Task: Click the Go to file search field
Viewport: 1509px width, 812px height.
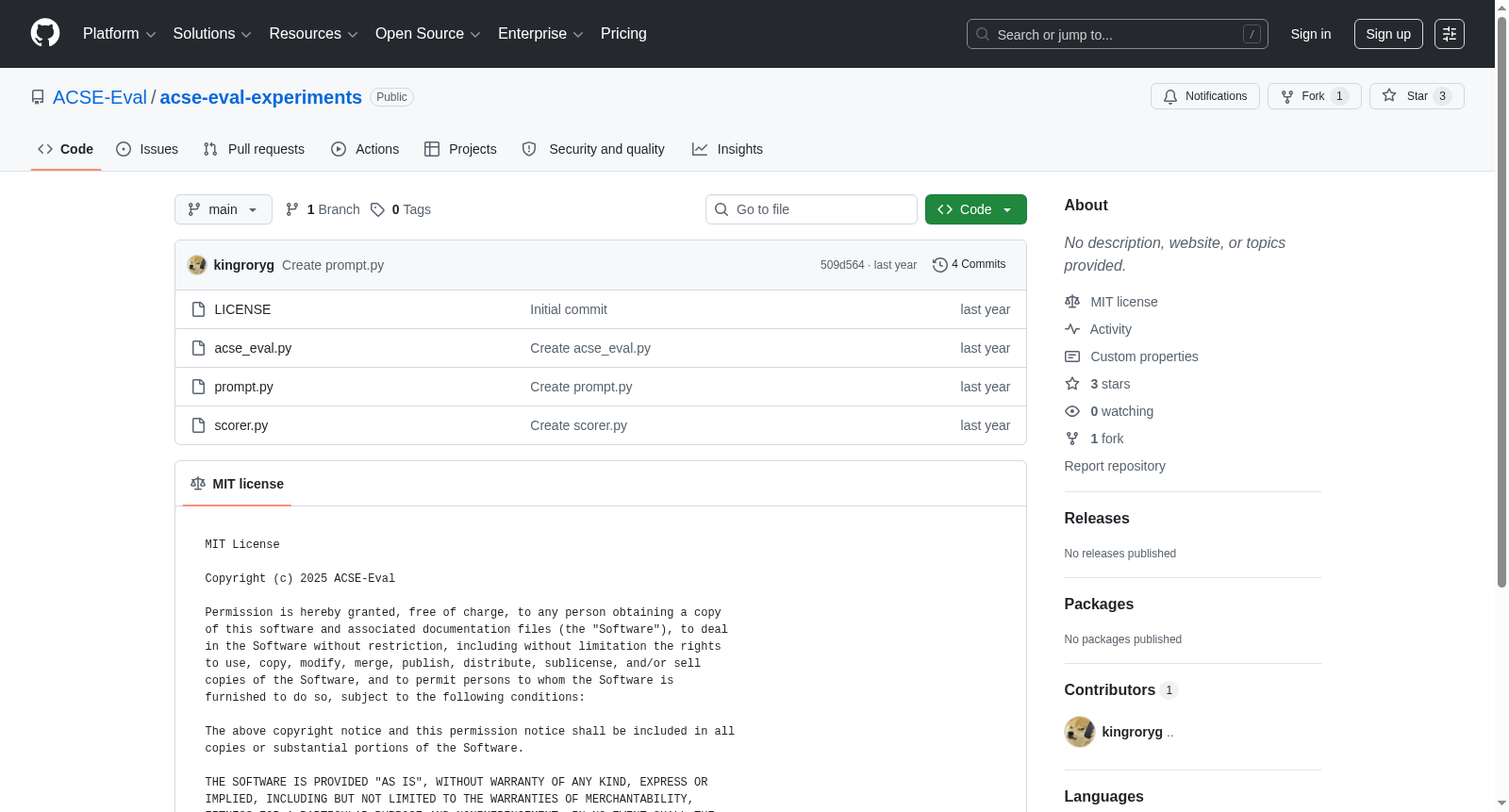Action: (811, 209)
